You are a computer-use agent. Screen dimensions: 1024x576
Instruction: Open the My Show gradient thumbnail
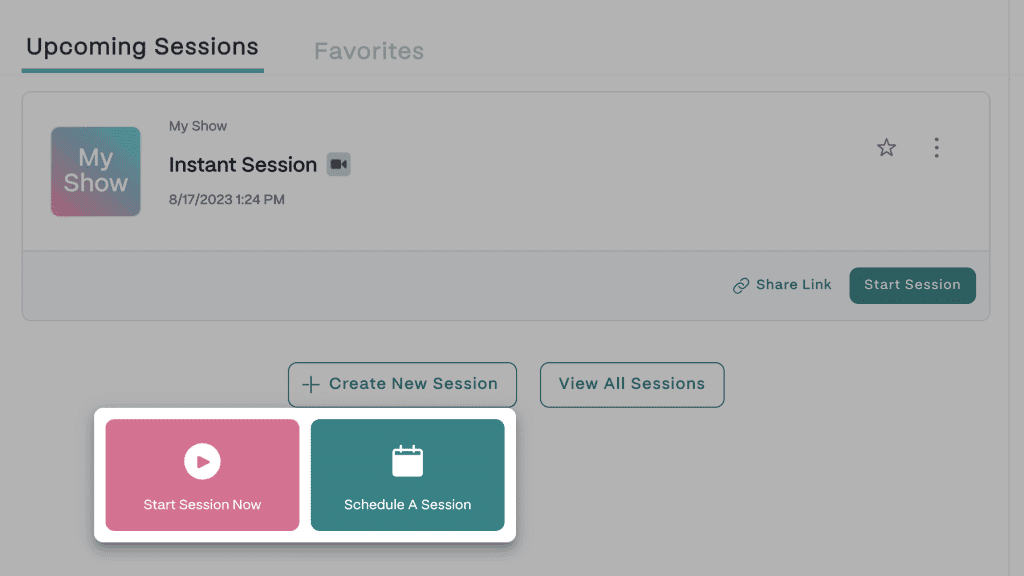pyautogui.click(x=96, y=172)
